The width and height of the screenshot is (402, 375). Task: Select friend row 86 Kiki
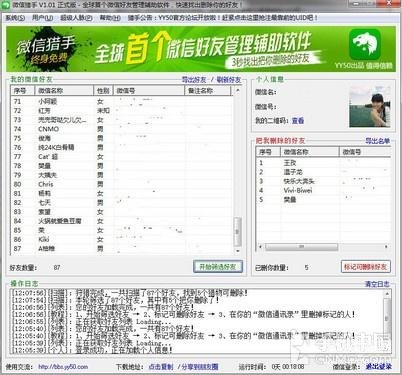pyautogui.click(x=122, y=239)
